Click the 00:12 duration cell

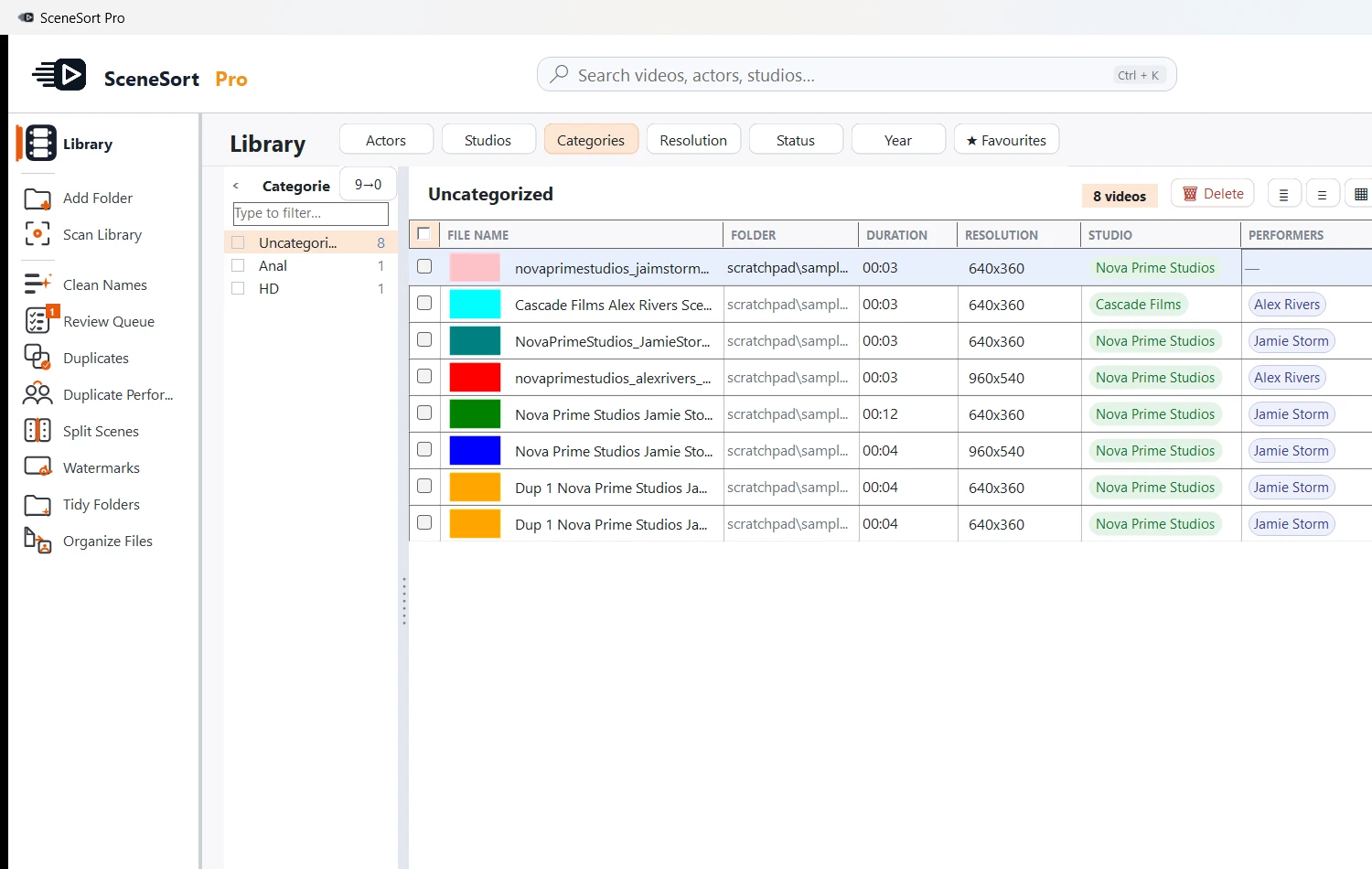coord(880,414)
